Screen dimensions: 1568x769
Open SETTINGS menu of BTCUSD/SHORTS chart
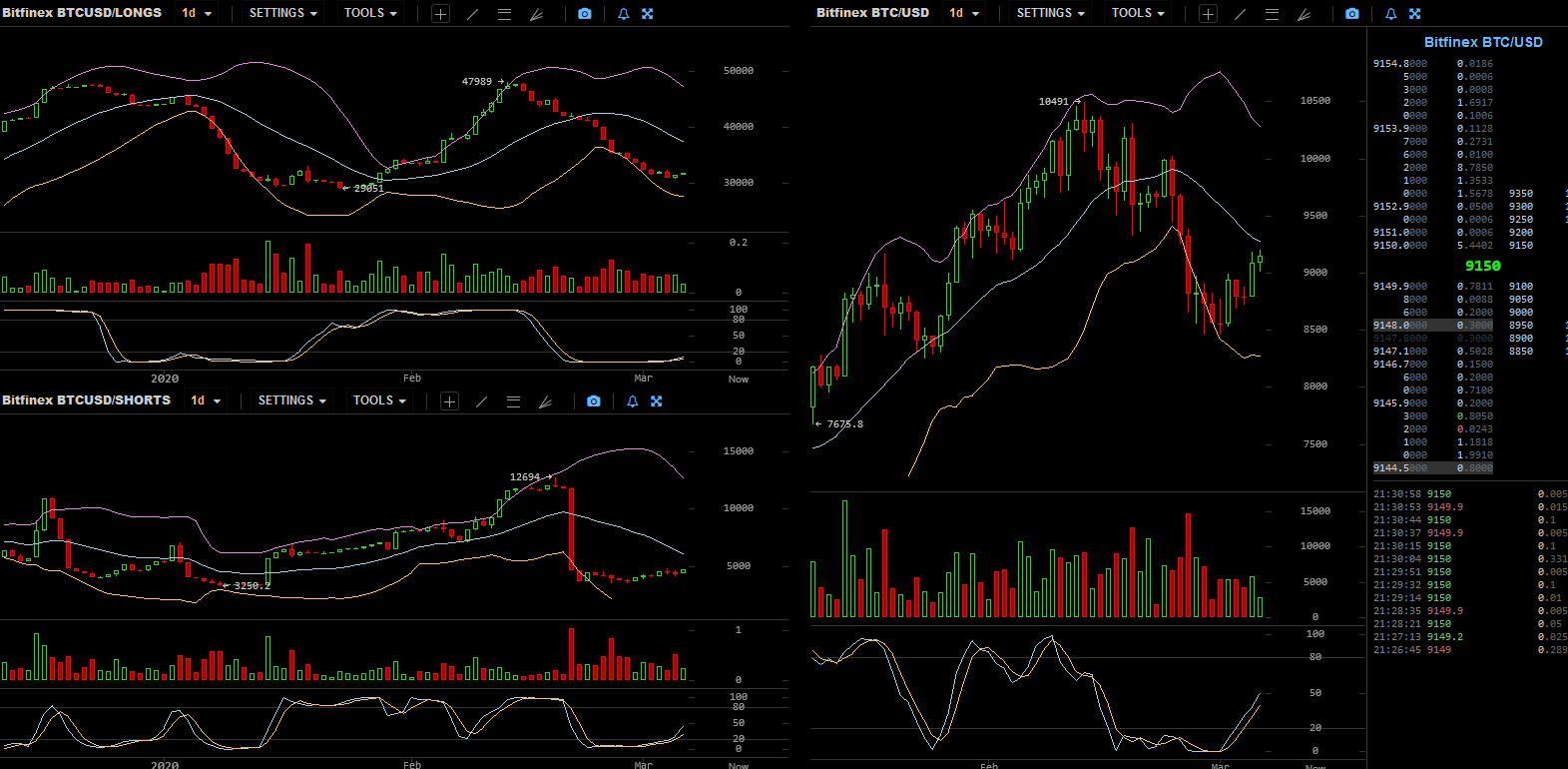[292, 400]
